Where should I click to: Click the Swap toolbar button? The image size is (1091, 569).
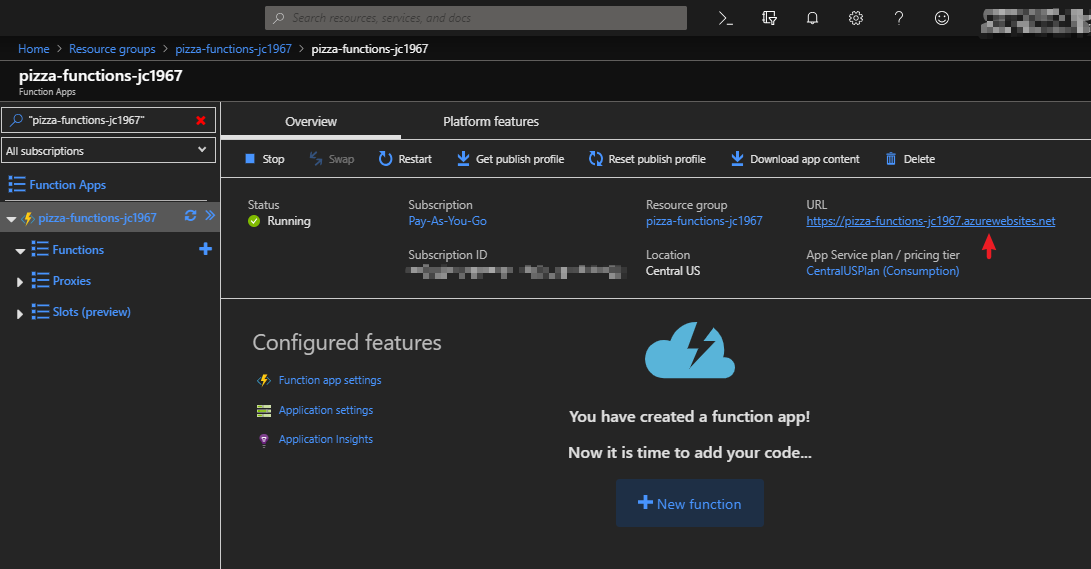point(332,159)
